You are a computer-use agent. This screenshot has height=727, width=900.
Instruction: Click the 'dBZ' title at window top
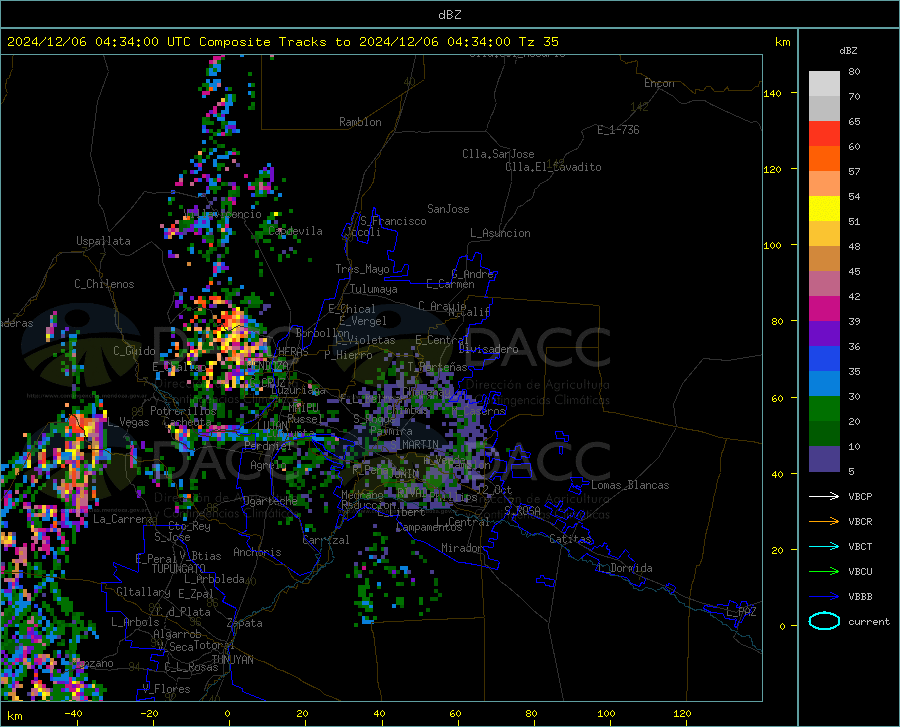(x=449, y=15)
